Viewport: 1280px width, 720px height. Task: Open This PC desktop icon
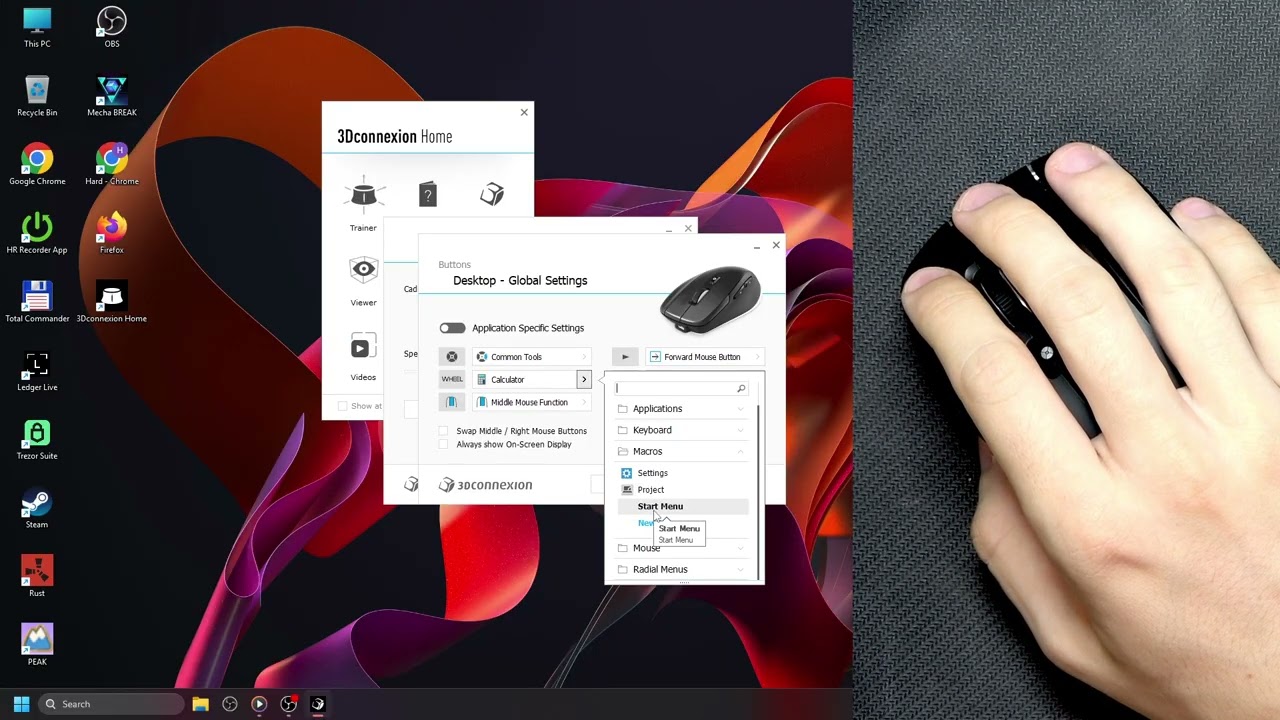37,27
